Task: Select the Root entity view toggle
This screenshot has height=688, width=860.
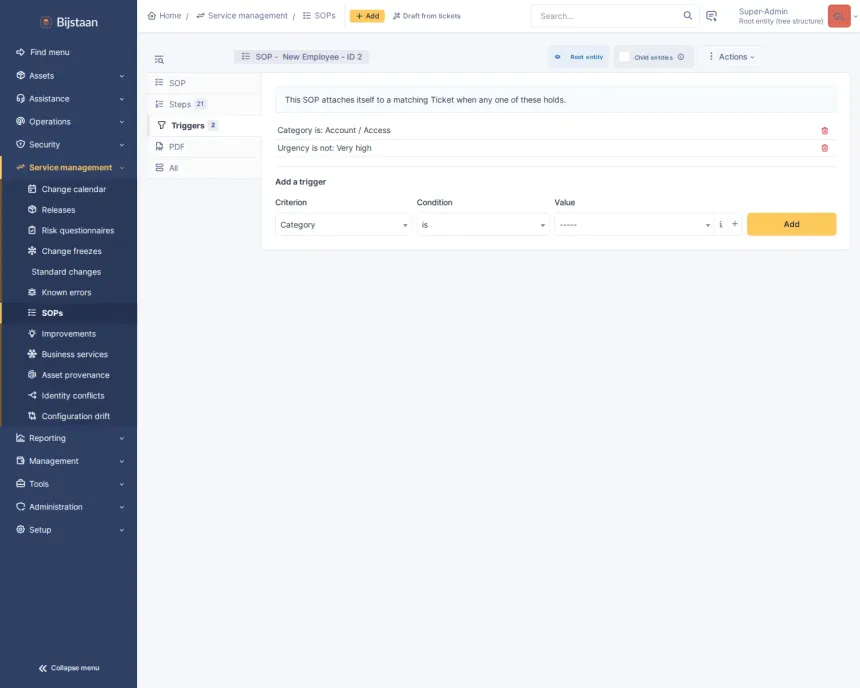Action: pos(579,57)
